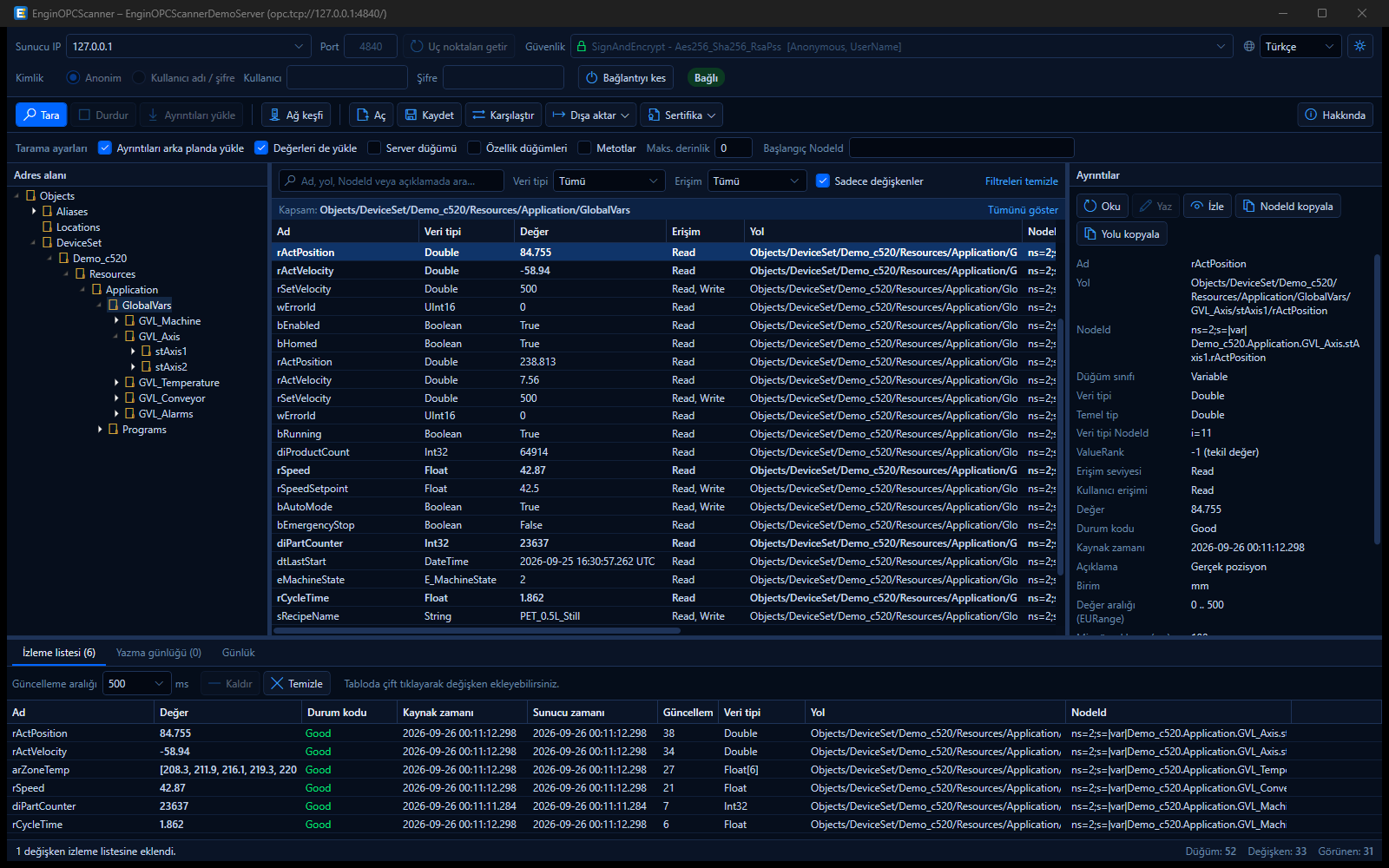Add variable to watch with İzle
The image size is (1389, 868).
pyautogui.click(x=1208, y=206)
